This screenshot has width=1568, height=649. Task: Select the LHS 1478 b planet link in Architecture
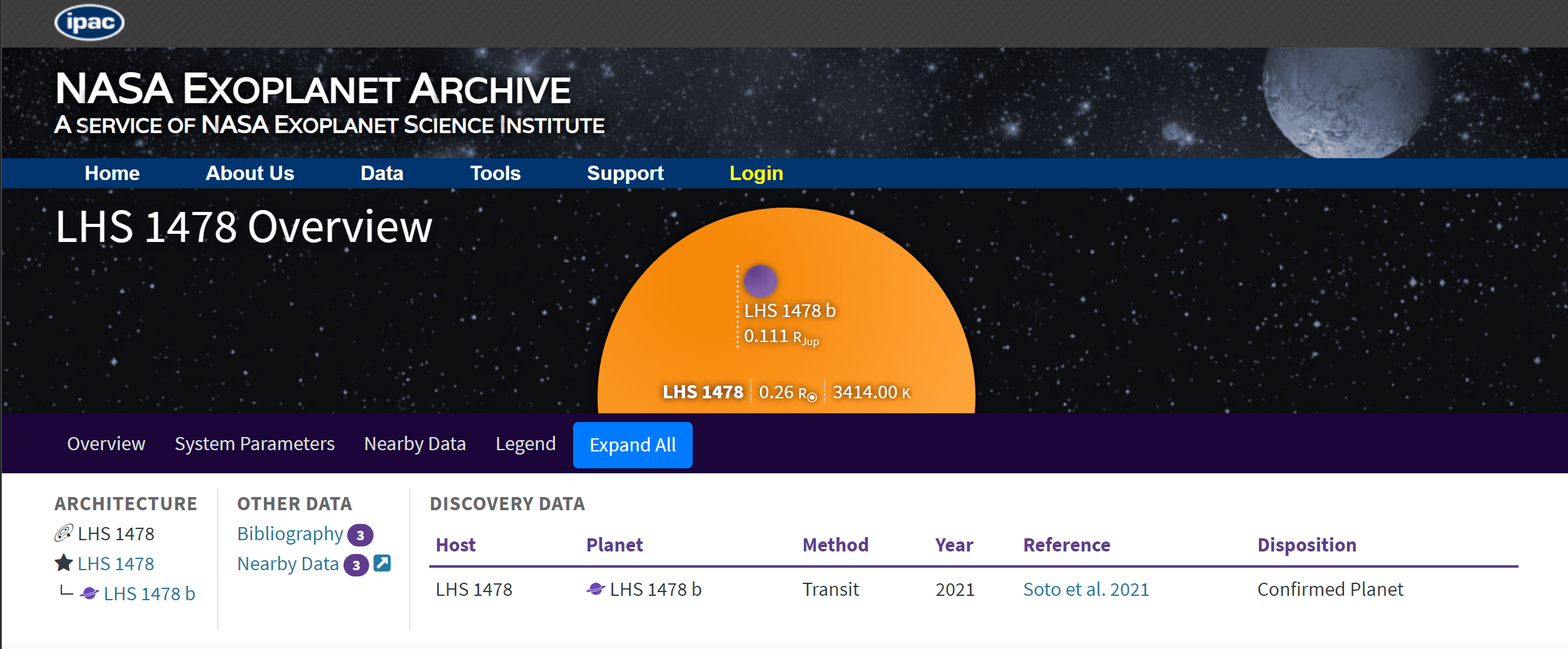click(x=150, y=593)
